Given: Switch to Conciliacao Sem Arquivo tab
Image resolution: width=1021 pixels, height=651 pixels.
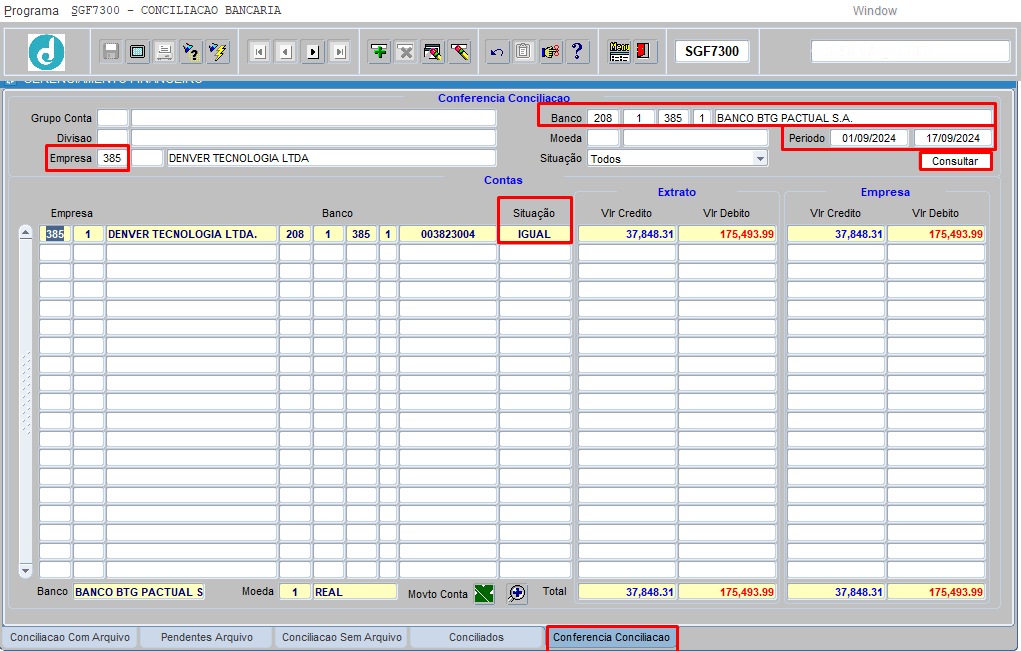Looking at the screenshot, I should [342, 637].
